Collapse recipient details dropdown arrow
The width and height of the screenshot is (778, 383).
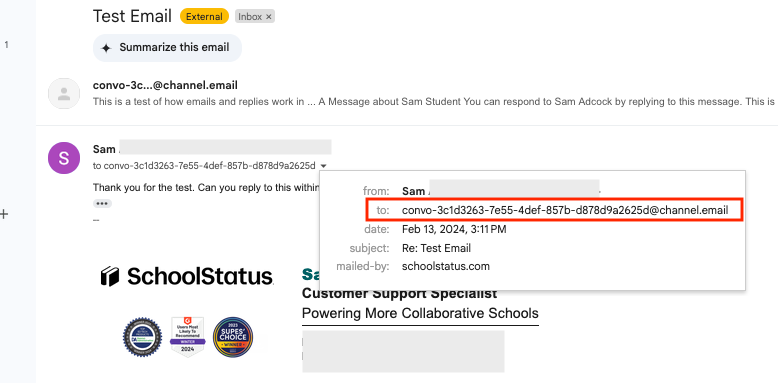[x=324, y=166]
